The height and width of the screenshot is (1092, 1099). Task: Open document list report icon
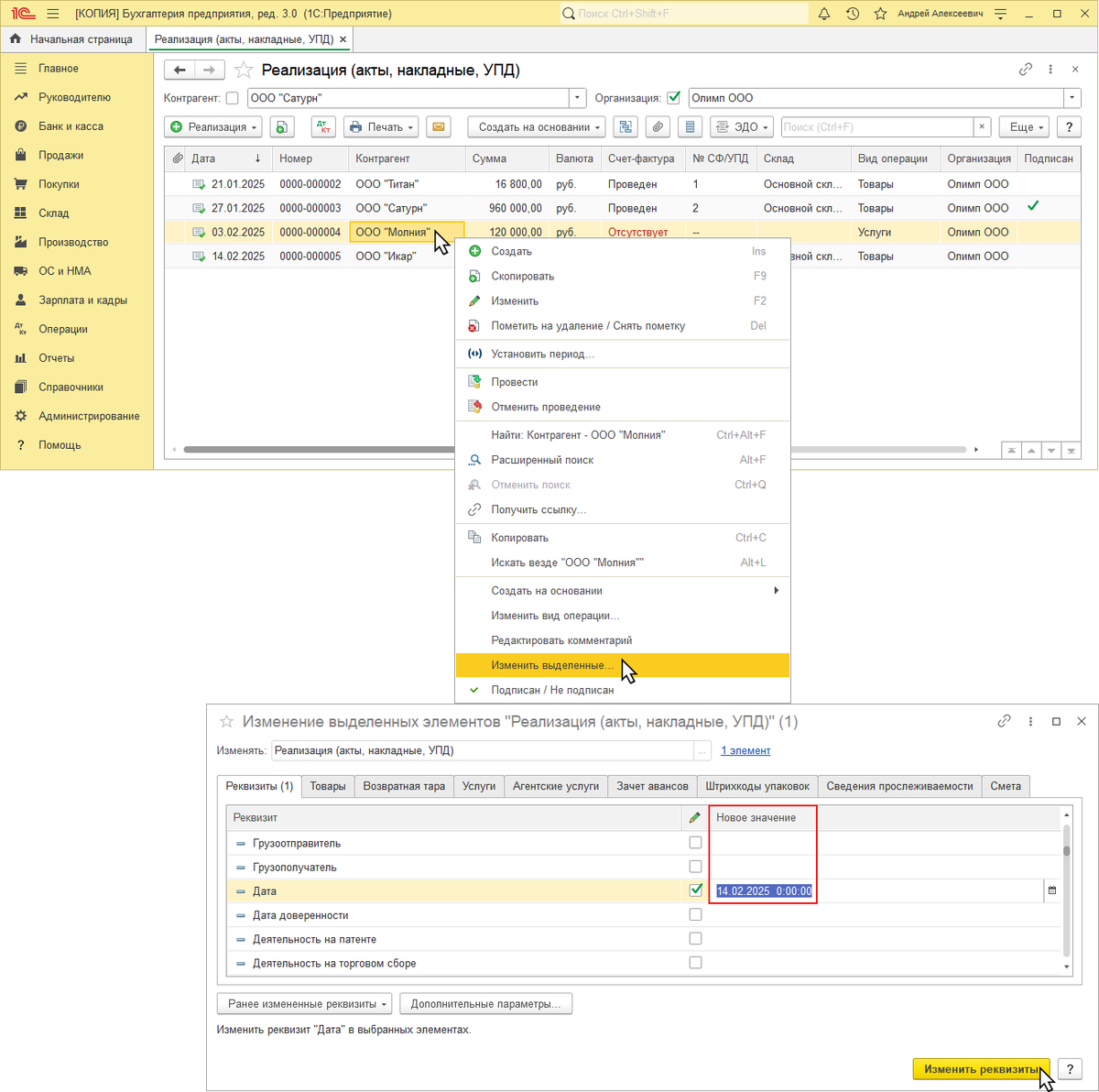tap(691, 127)
